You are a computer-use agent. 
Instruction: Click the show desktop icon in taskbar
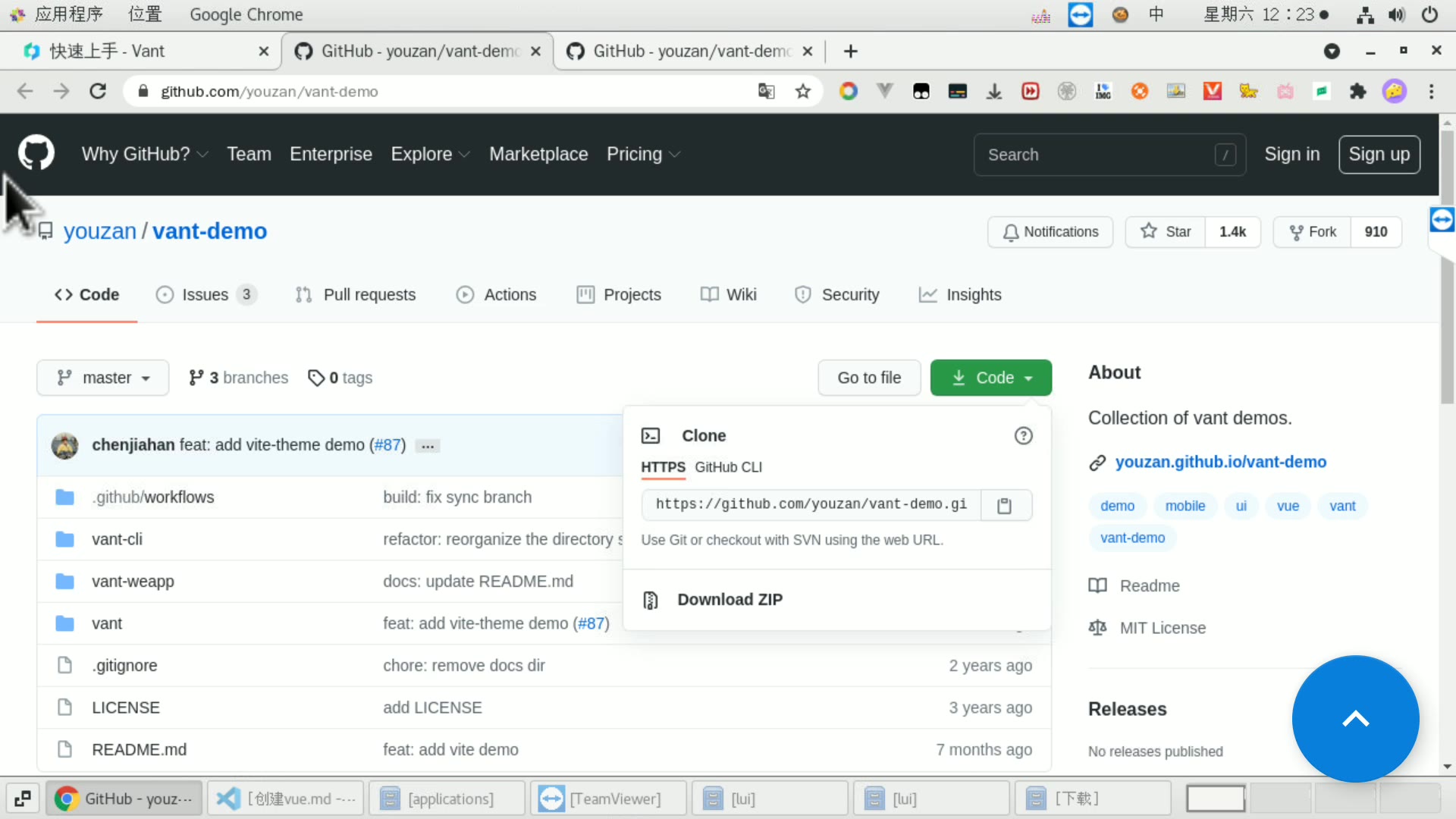tap(23, 799)
